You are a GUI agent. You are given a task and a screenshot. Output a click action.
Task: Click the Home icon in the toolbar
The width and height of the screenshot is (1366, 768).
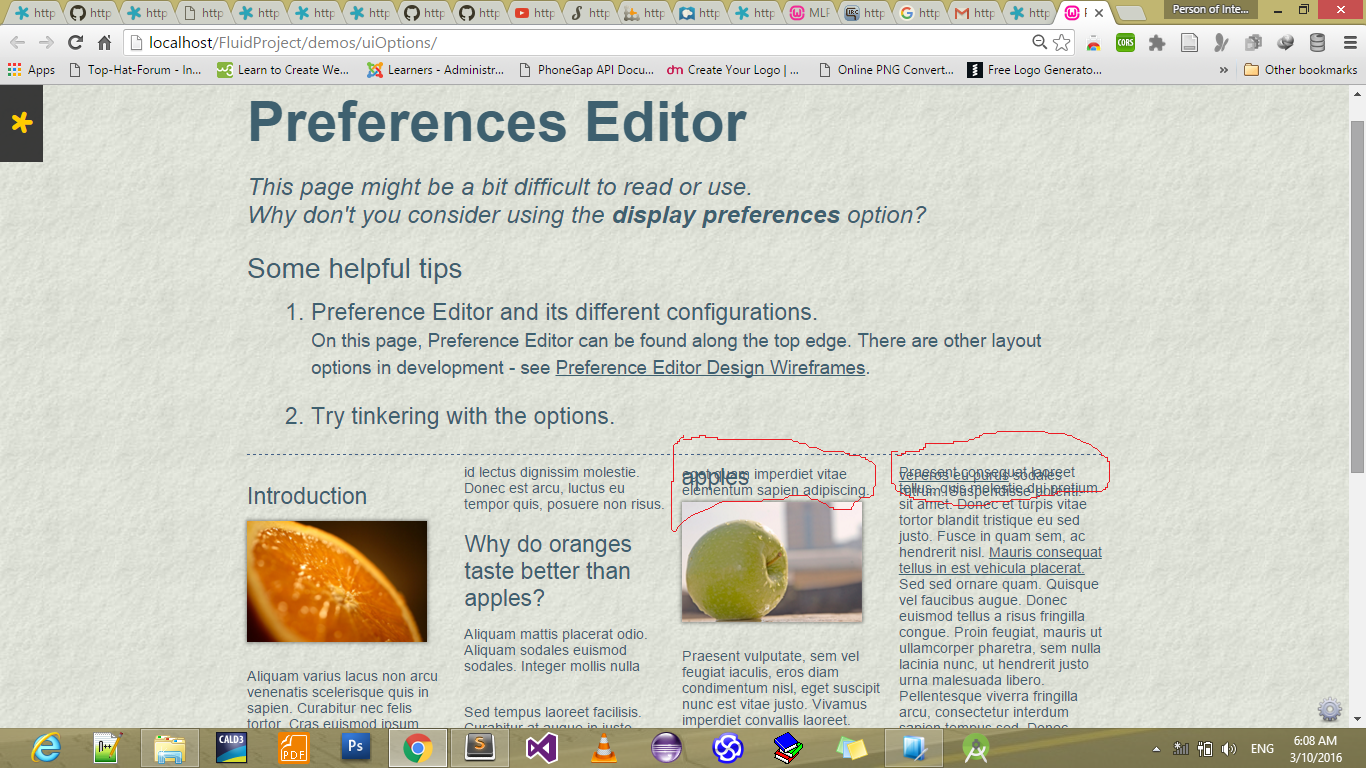click(x=104, y=42)
